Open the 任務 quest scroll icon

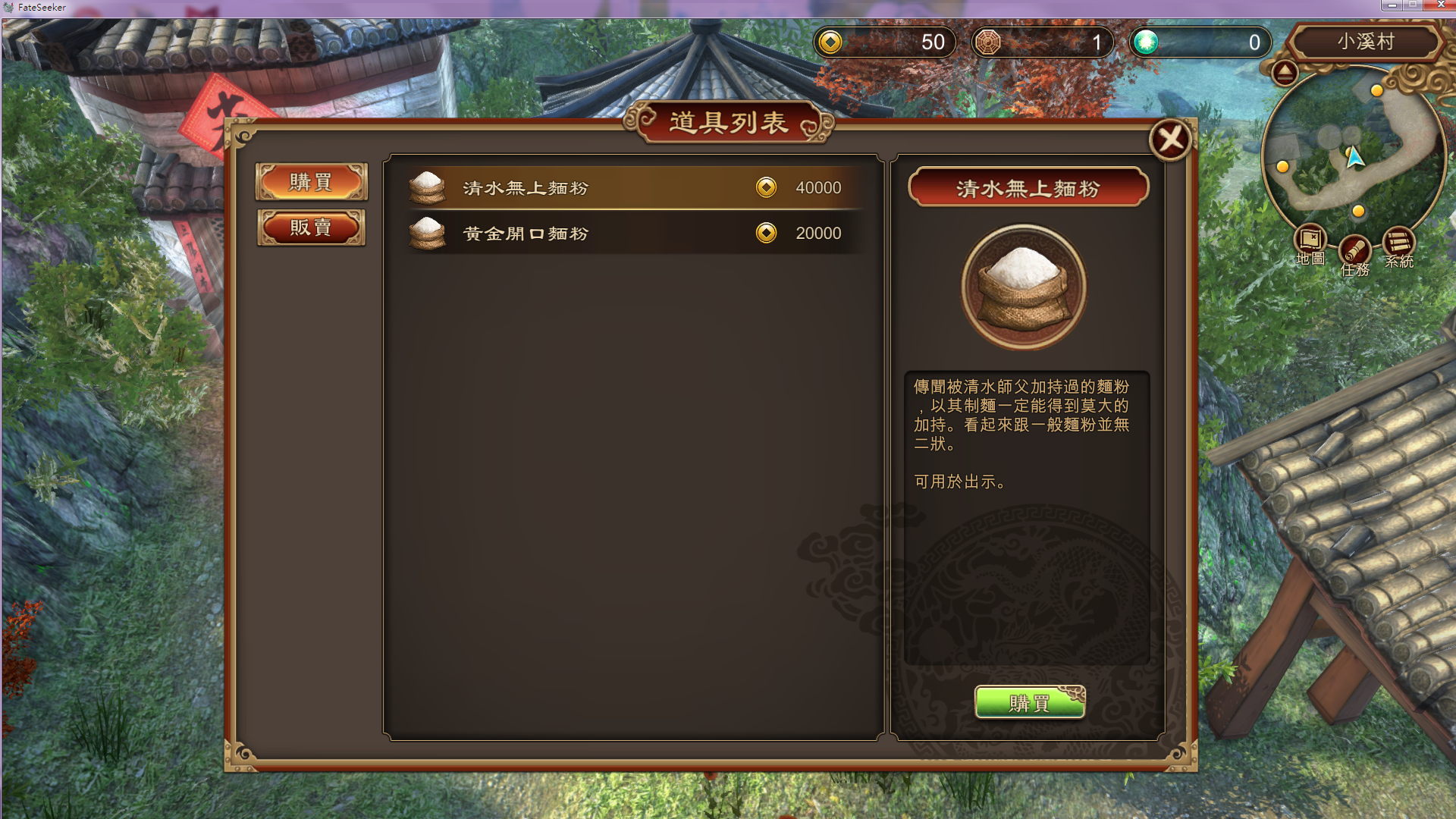(x=1354, y=252)
